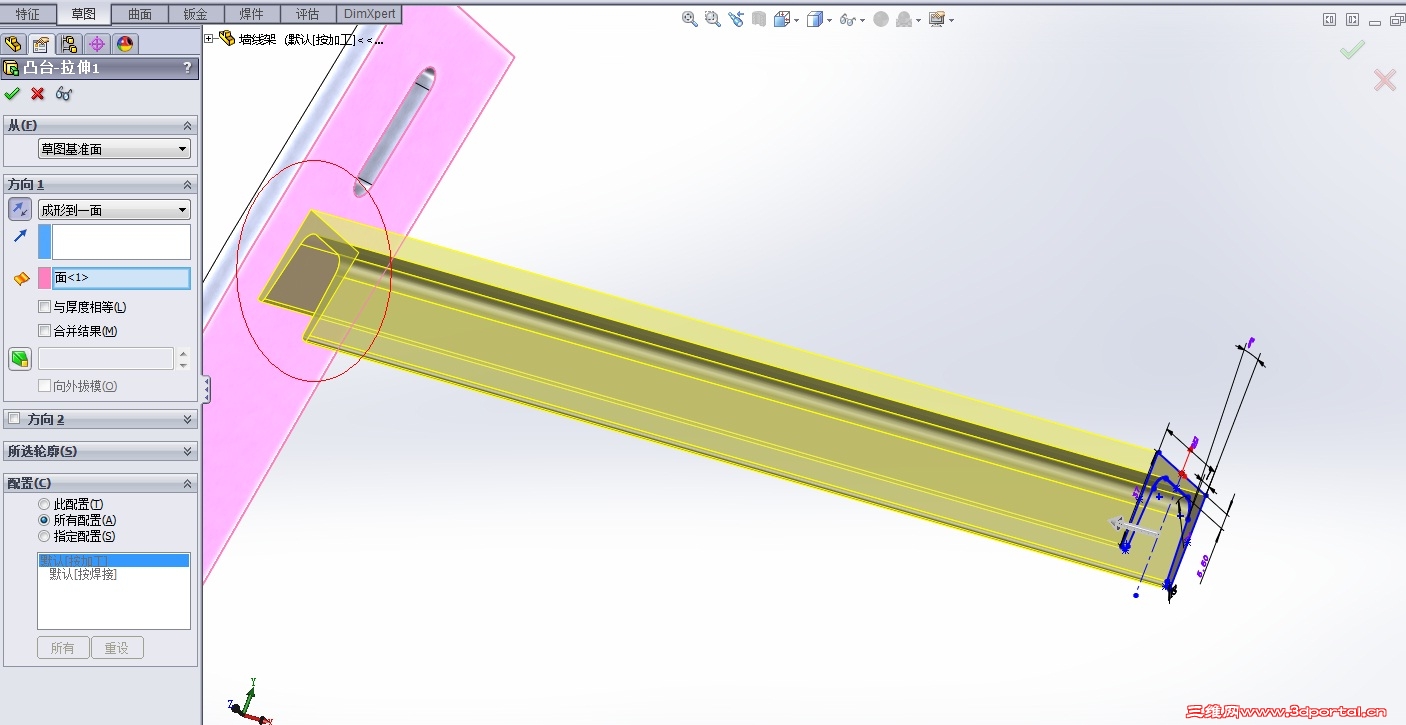Image resolution: width=1406 pixels, height=725 pixels.
Task: Collapse the 配置 section
Action: pyautogui.click(x=187, y=483)
